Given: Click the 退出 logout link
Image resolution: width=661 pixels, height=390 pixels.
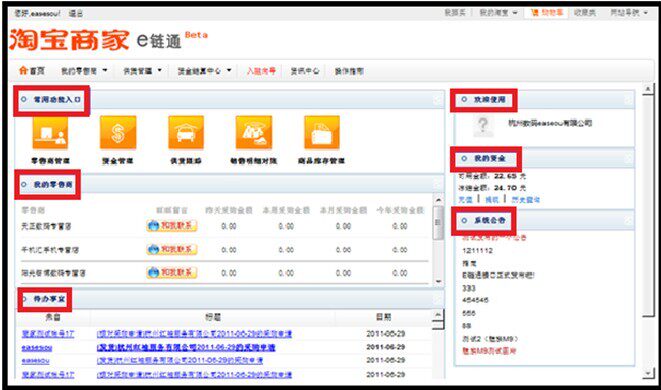Looking at the screenshot, I should tap(76, 13).
